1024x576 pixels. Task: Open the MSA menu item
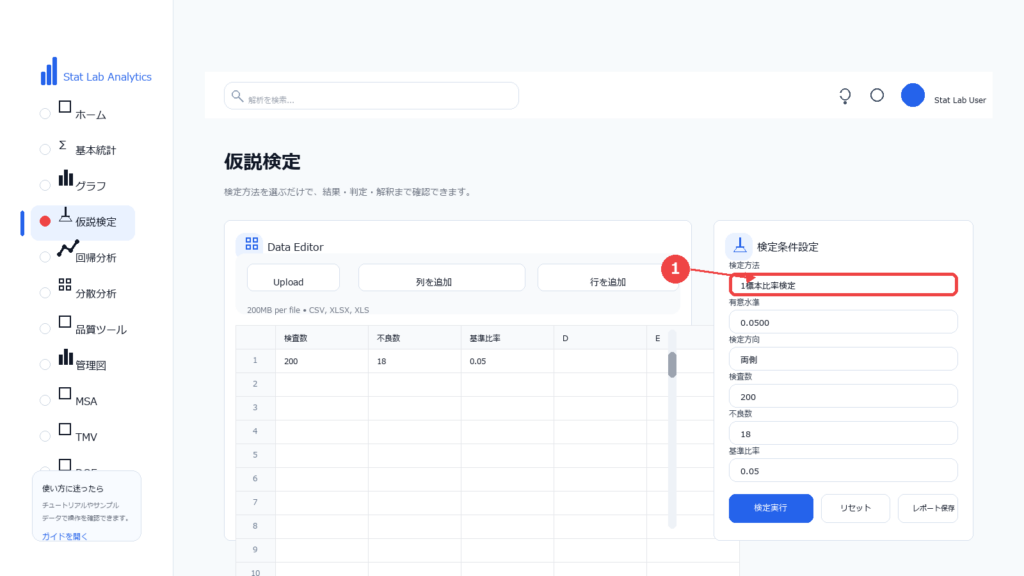coord(86,402)
